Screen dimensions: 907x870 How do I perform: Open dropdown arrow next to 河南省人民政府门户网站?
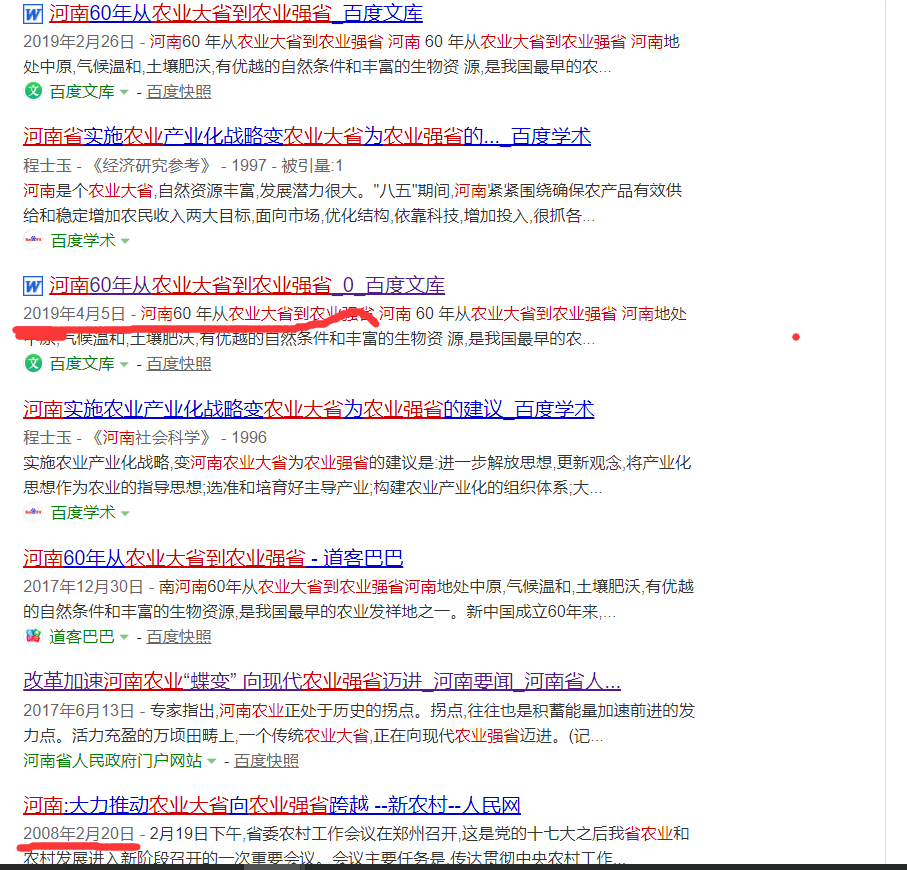pyautogui.click(x=212, y=761)
